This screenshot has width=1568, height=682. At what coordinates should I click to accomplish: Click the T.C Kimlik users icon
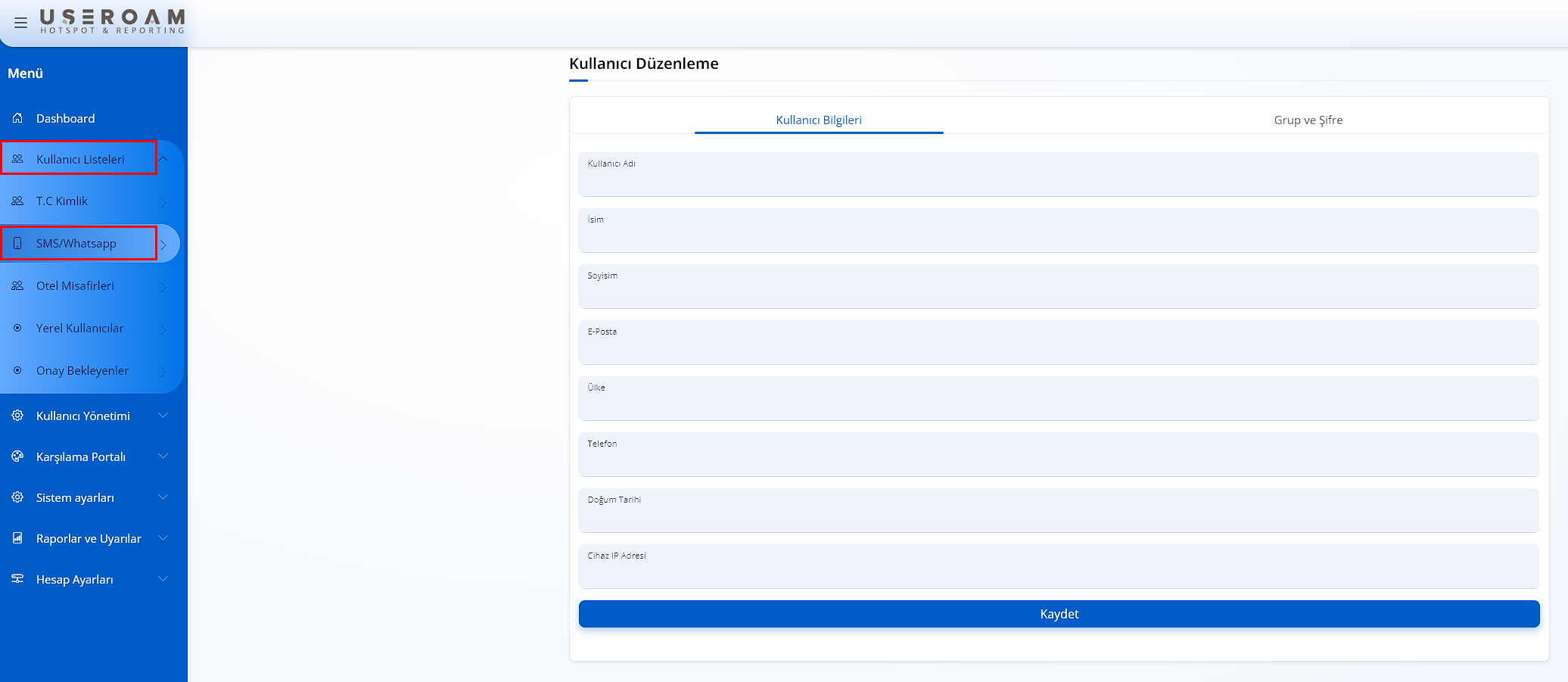(x=17, y=201)
